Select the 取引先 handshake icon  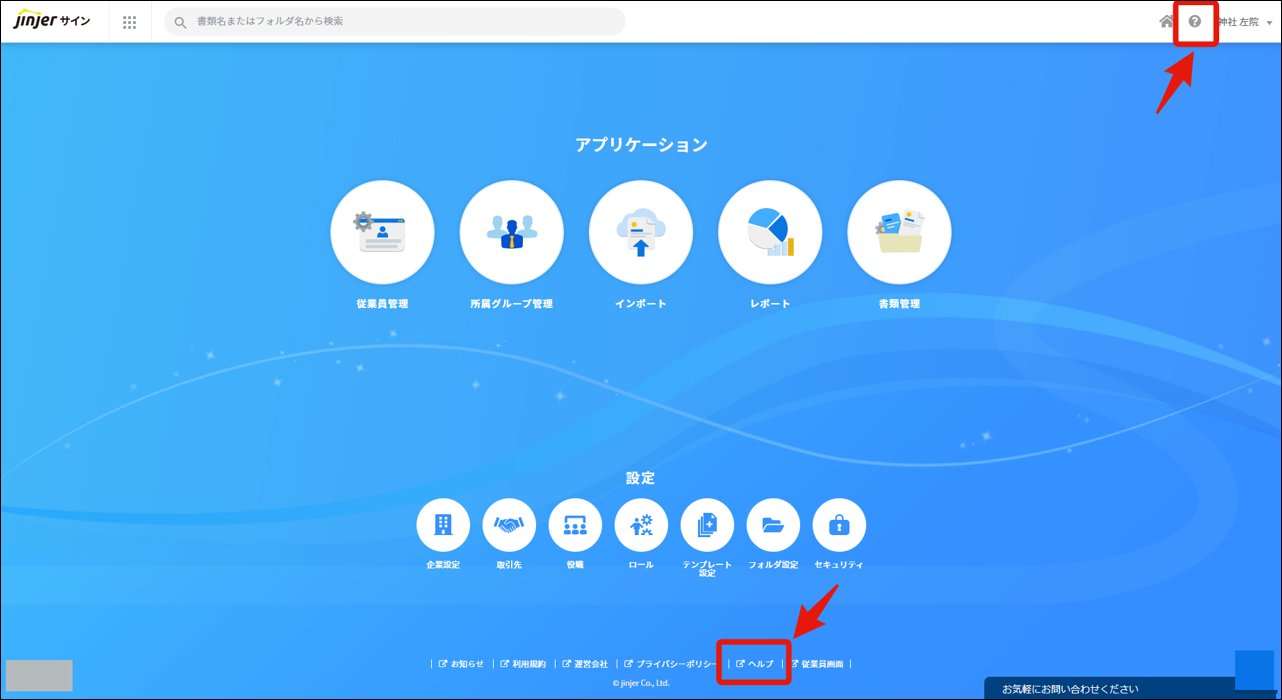509,525
